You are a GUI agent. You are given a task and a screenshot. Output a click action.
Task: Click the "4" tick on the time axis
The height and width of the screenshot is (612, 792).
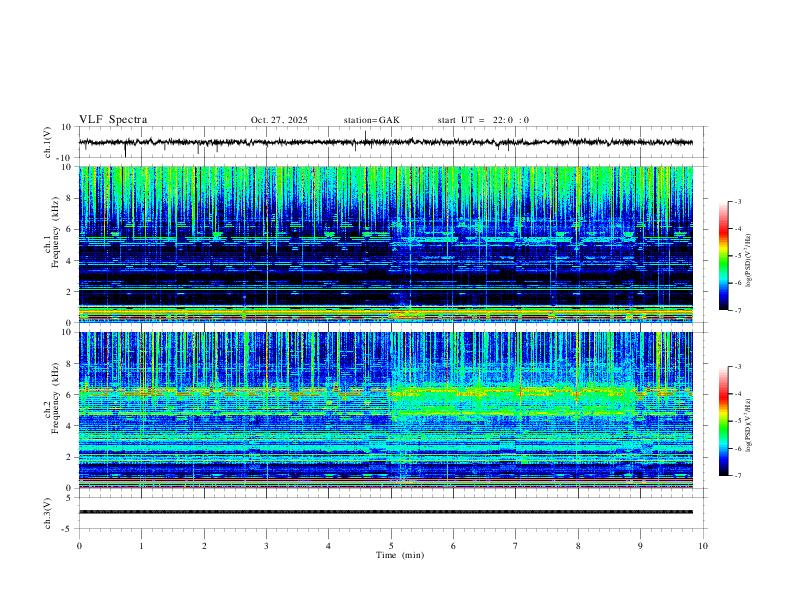329,546
